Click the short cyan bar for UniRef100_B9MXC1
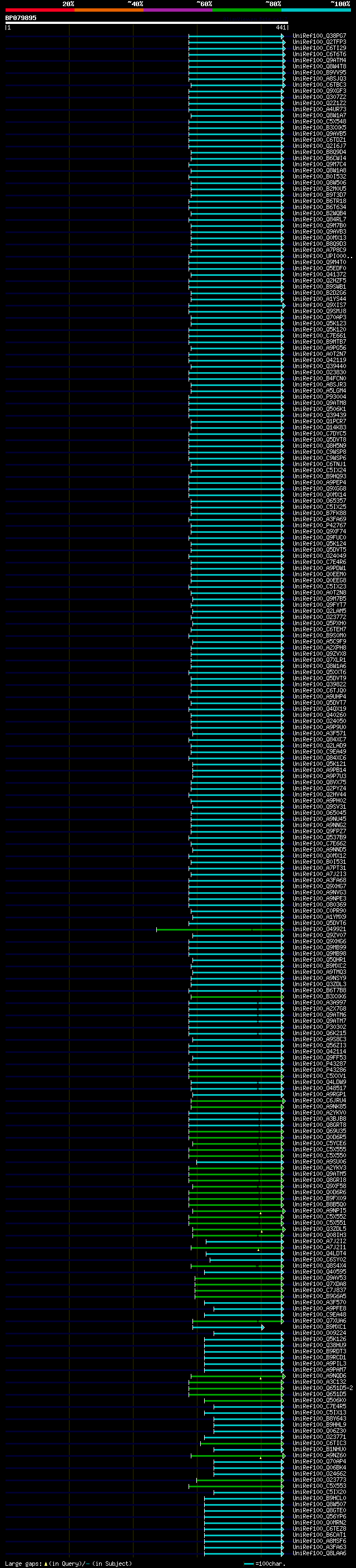Image resolution: width=356 pixels, height=1568 pixels. click(228, 1327)
